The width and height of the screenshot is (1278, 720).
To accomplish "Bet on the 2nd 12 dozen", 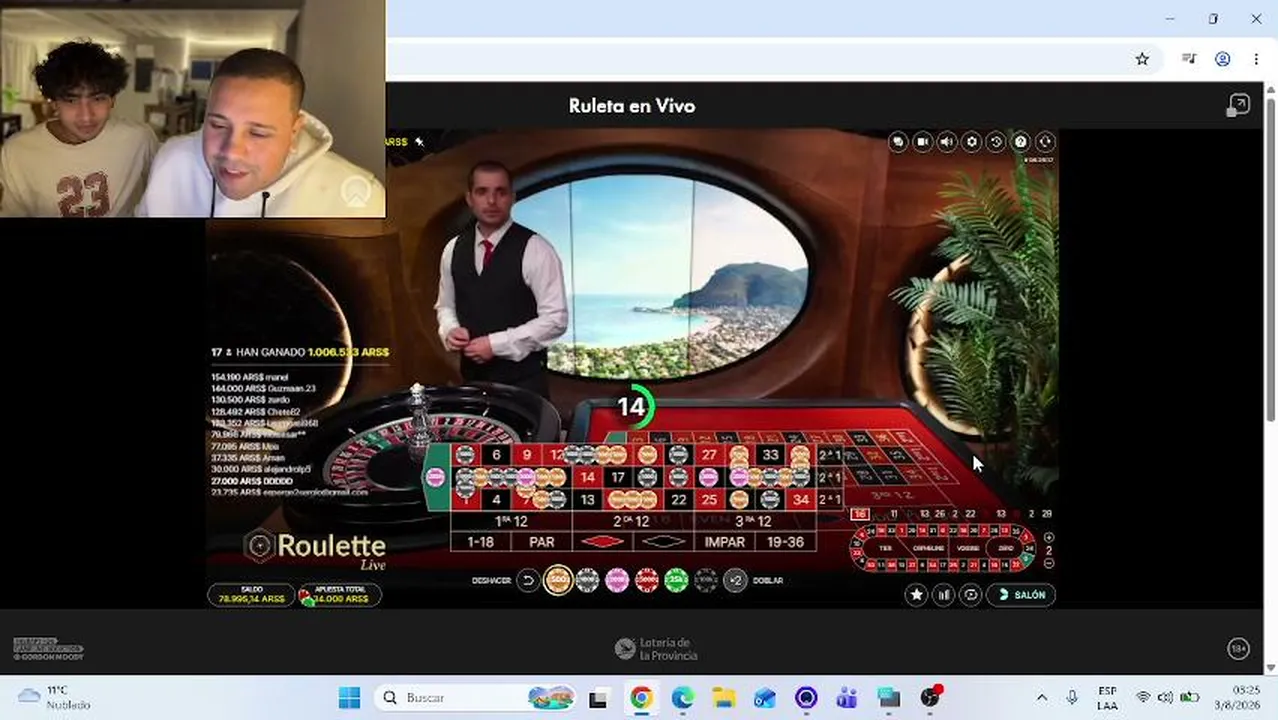I will tap(632, 521).
